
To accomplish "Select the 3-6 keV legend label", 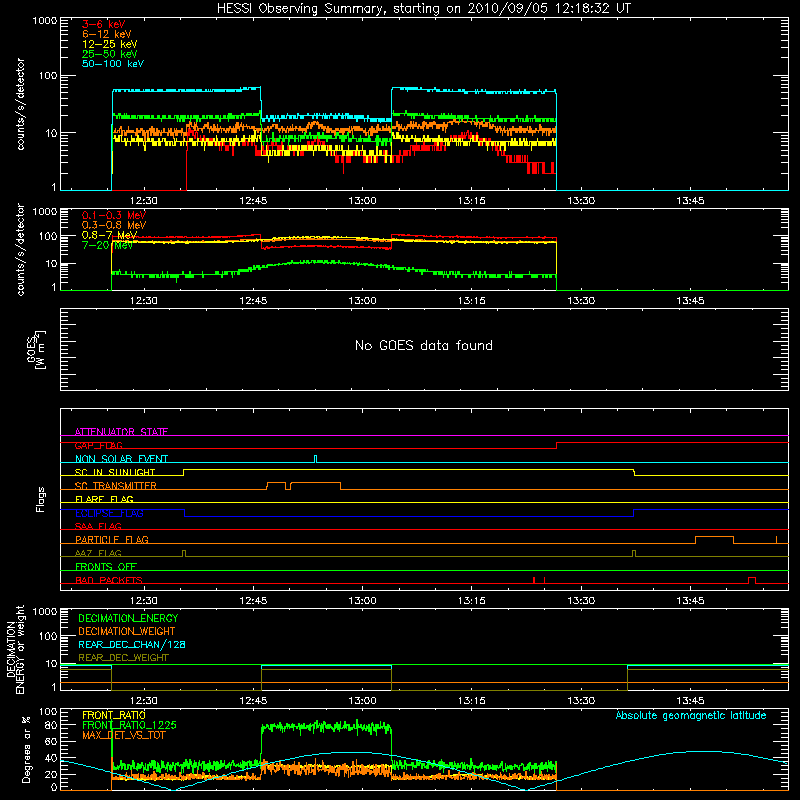I will [103, 24].
